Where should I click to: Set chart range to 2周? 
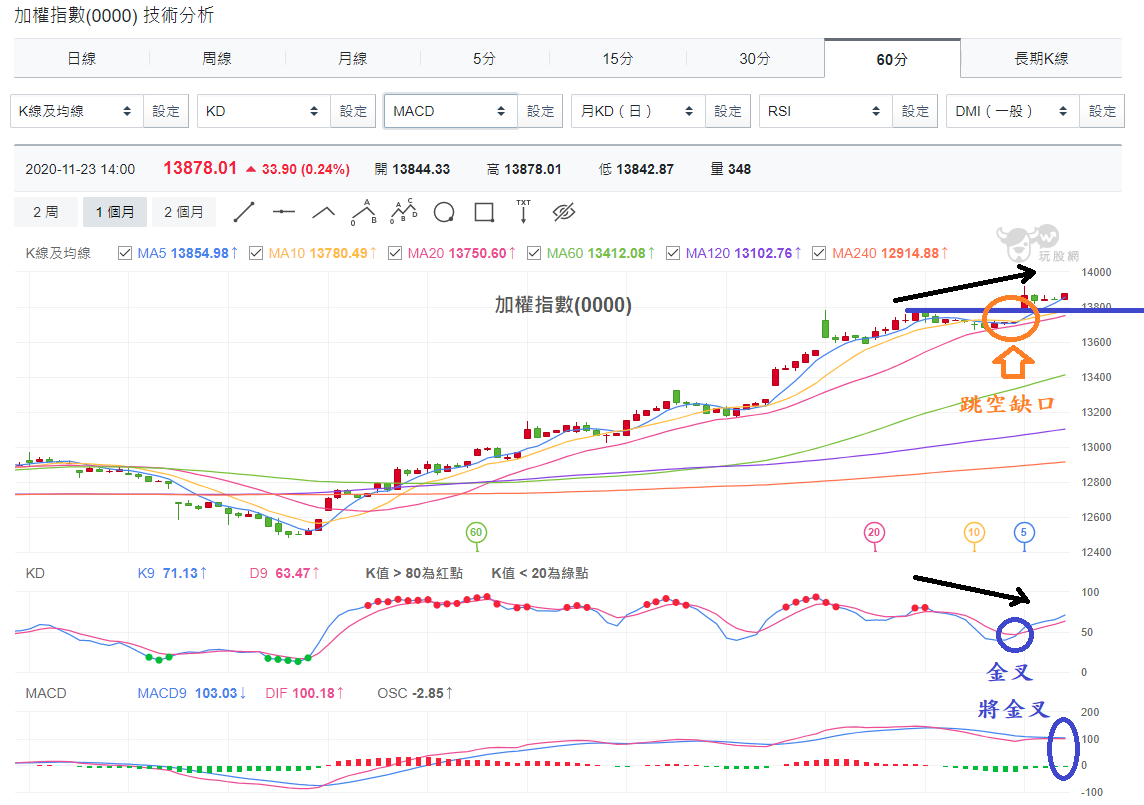click(x=45, y=212)
